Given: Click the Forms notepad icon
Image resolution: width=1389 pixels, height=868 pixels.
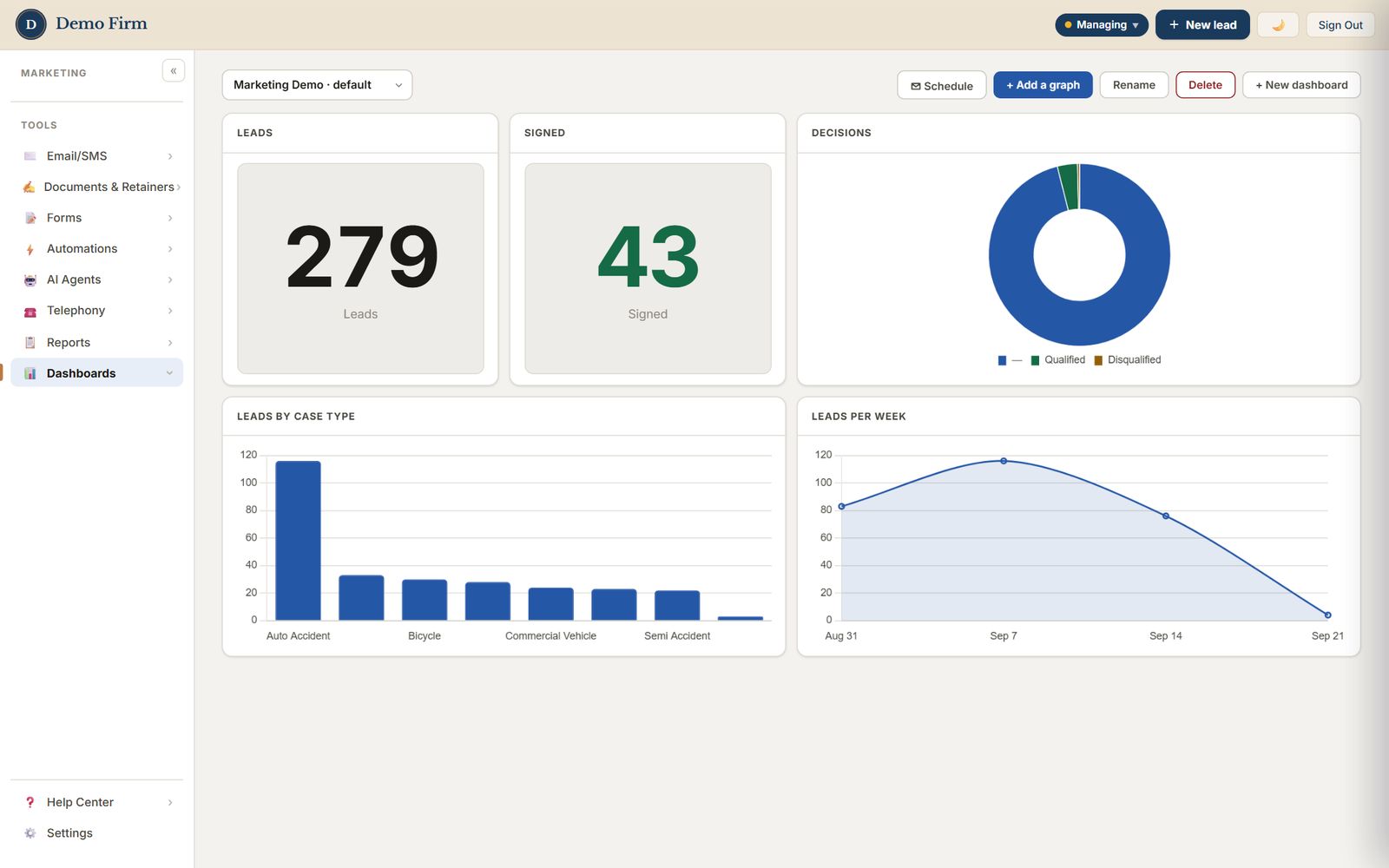Looking at the screenshot, I should (30, 218).
